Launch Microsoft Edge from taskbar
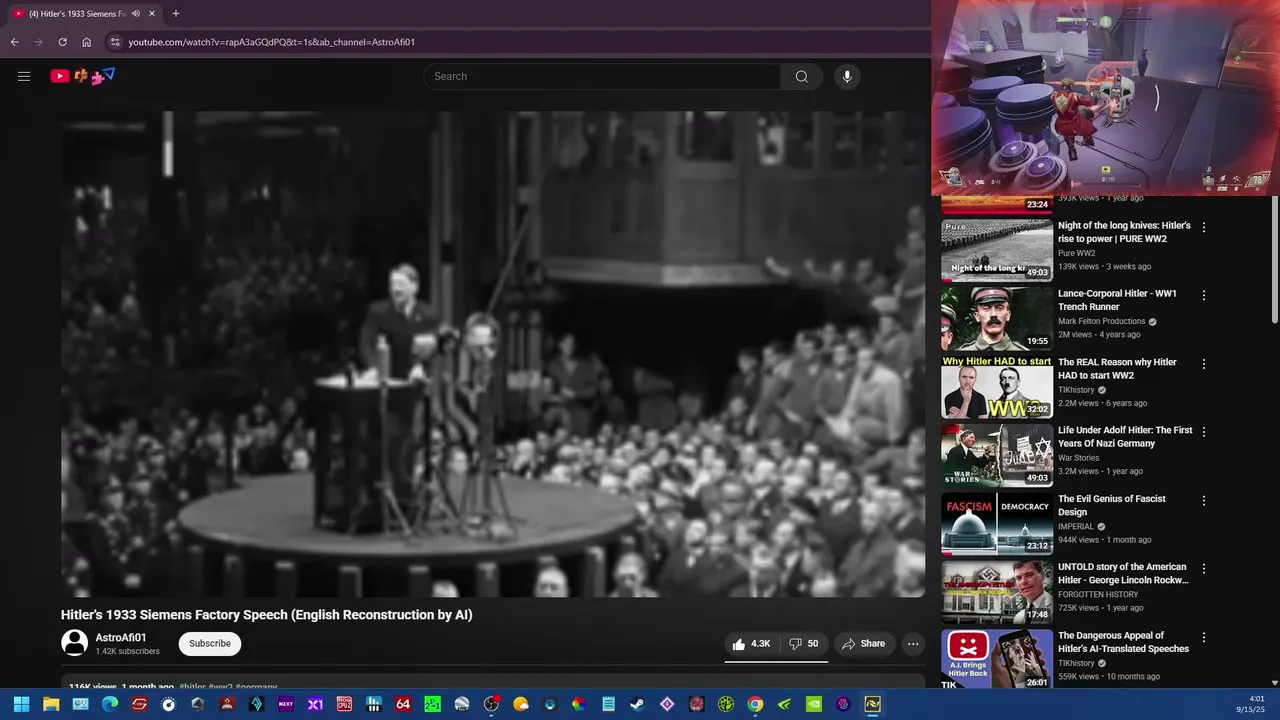 (110, 705)
